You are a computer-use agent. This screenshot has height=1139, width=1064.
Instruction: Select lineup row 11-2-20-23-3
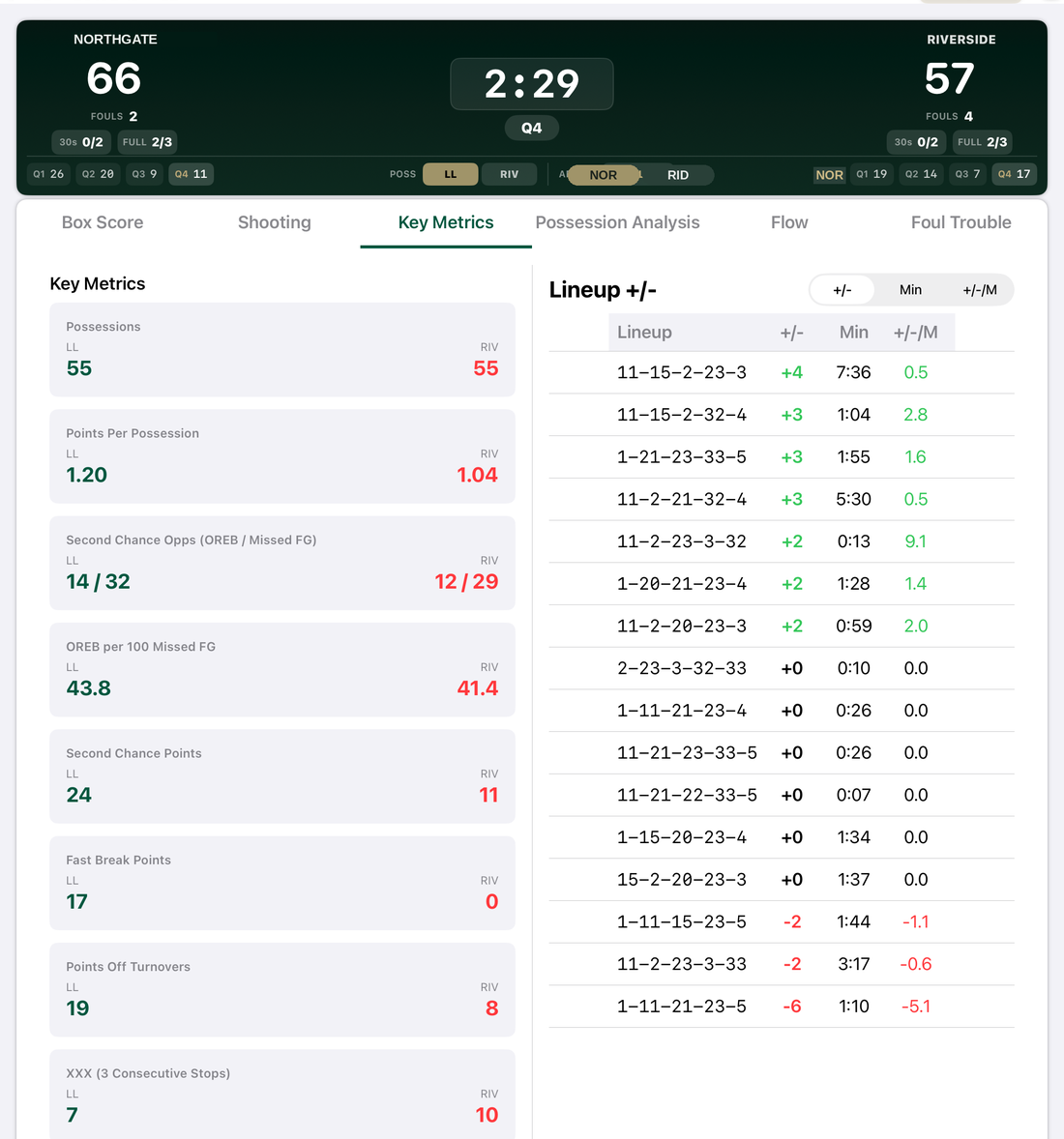[x=782, y=627]
